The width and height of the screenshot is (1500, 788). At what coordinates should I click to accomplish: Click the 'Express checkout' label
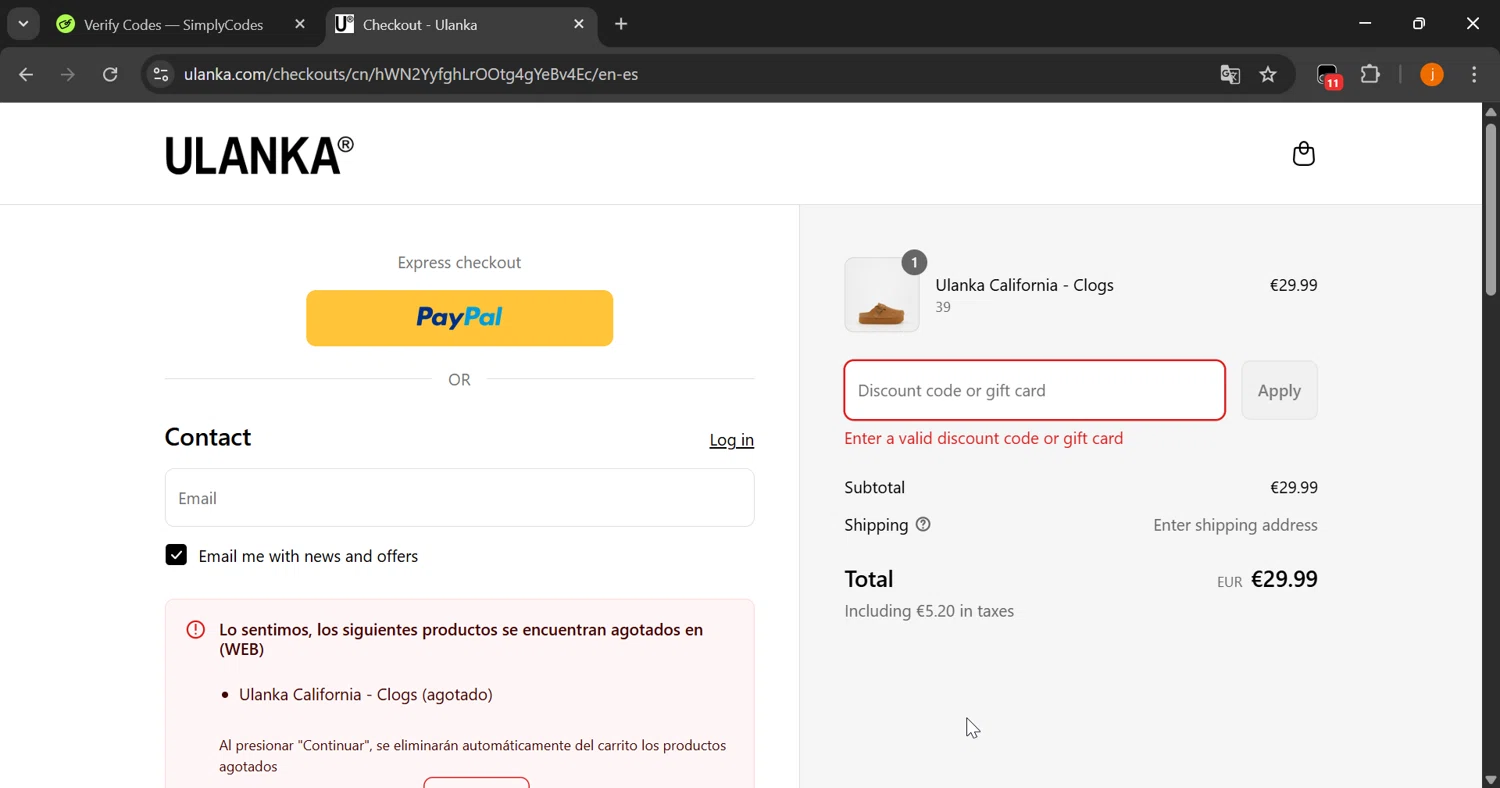coord(459,263)
